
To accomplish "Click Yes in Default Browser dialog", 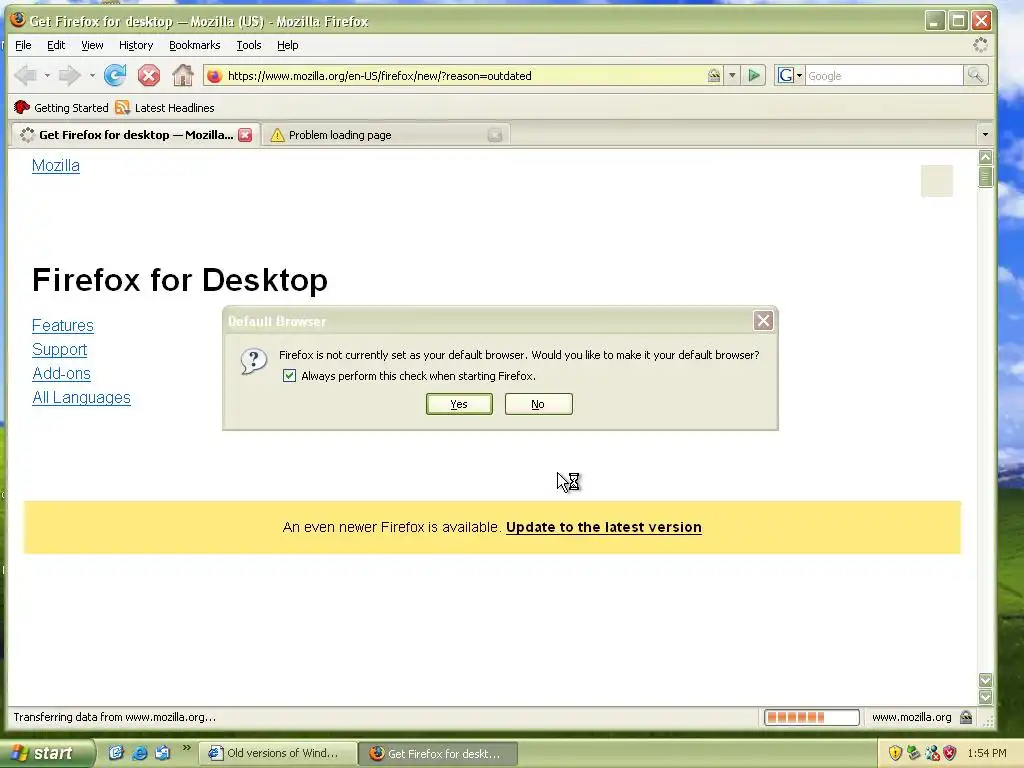I will 459,404.
